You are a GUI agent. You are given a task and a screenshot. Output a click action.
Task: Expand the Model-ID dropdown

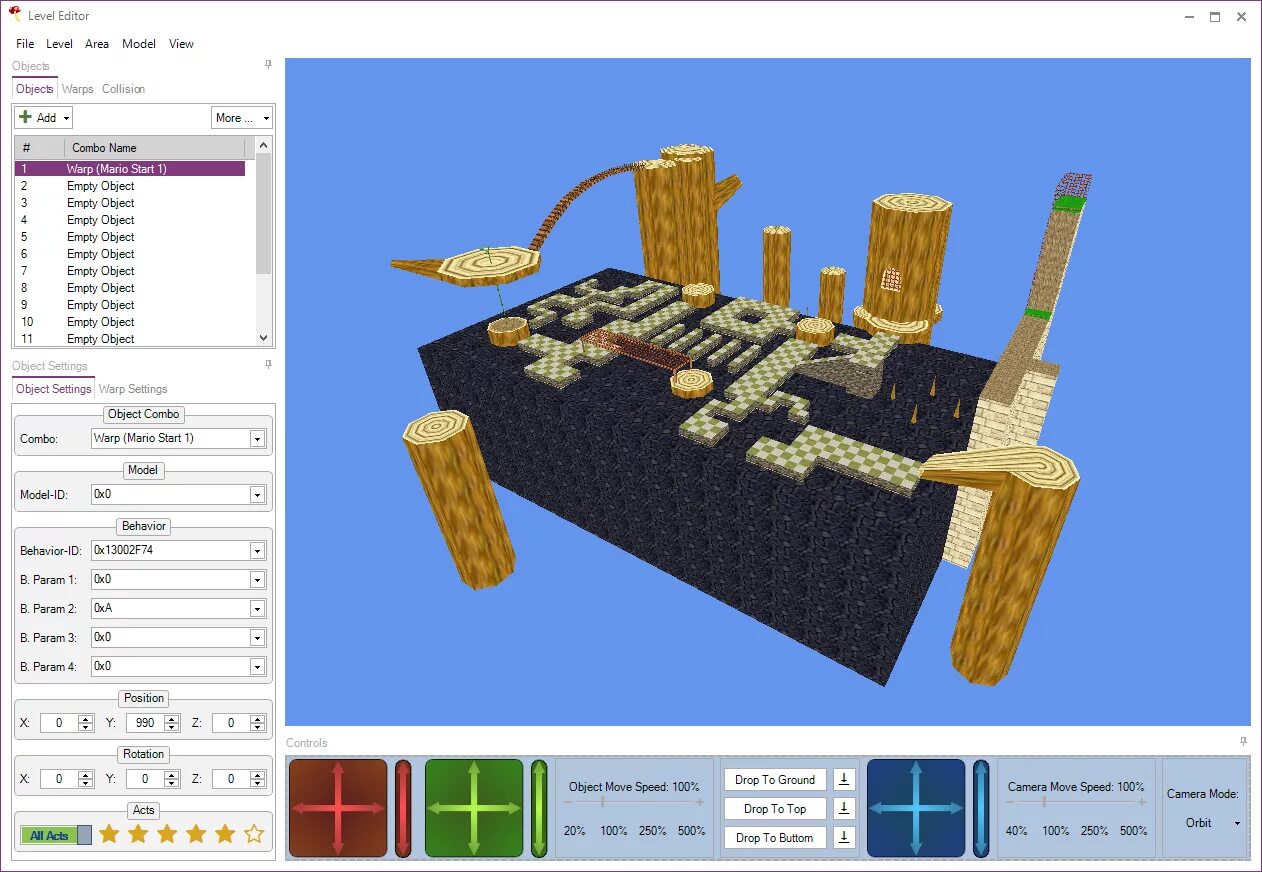(257, 494)
